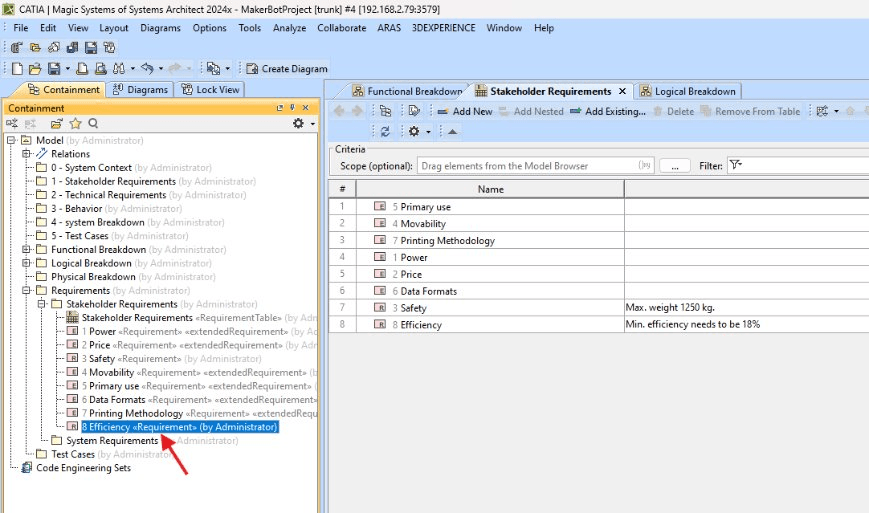Open the save options dropdown arrow

(x=68, y=69)
